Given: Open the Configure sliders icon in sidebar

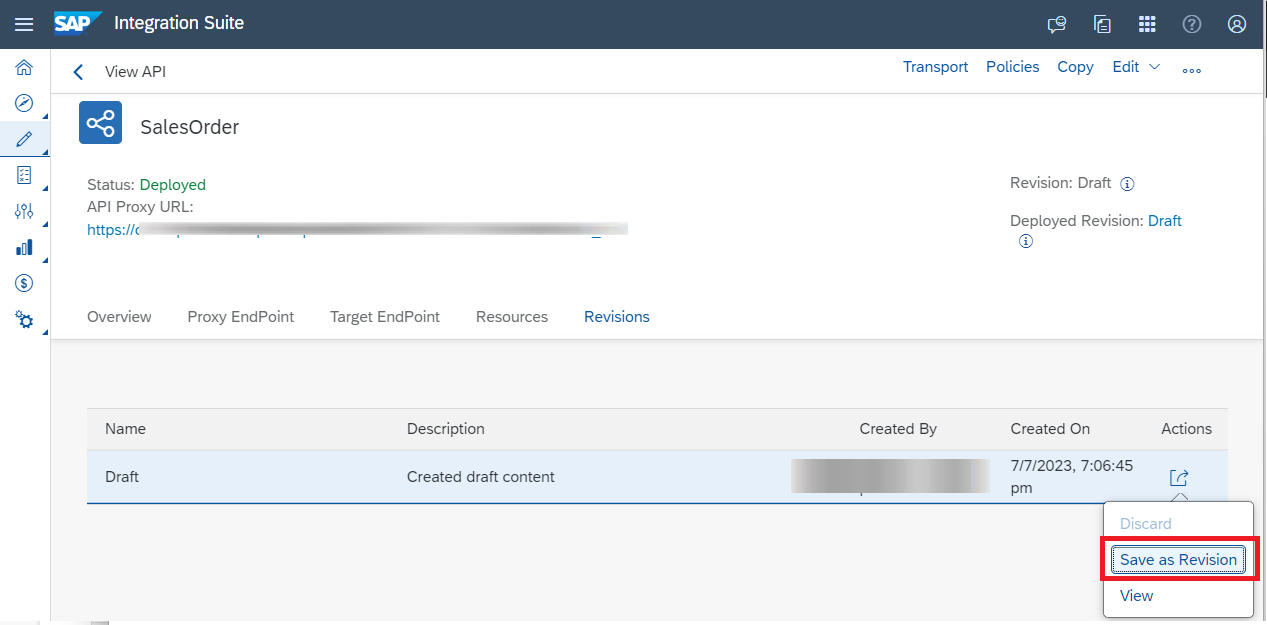Looking at the screenshot, I should 24,211.
